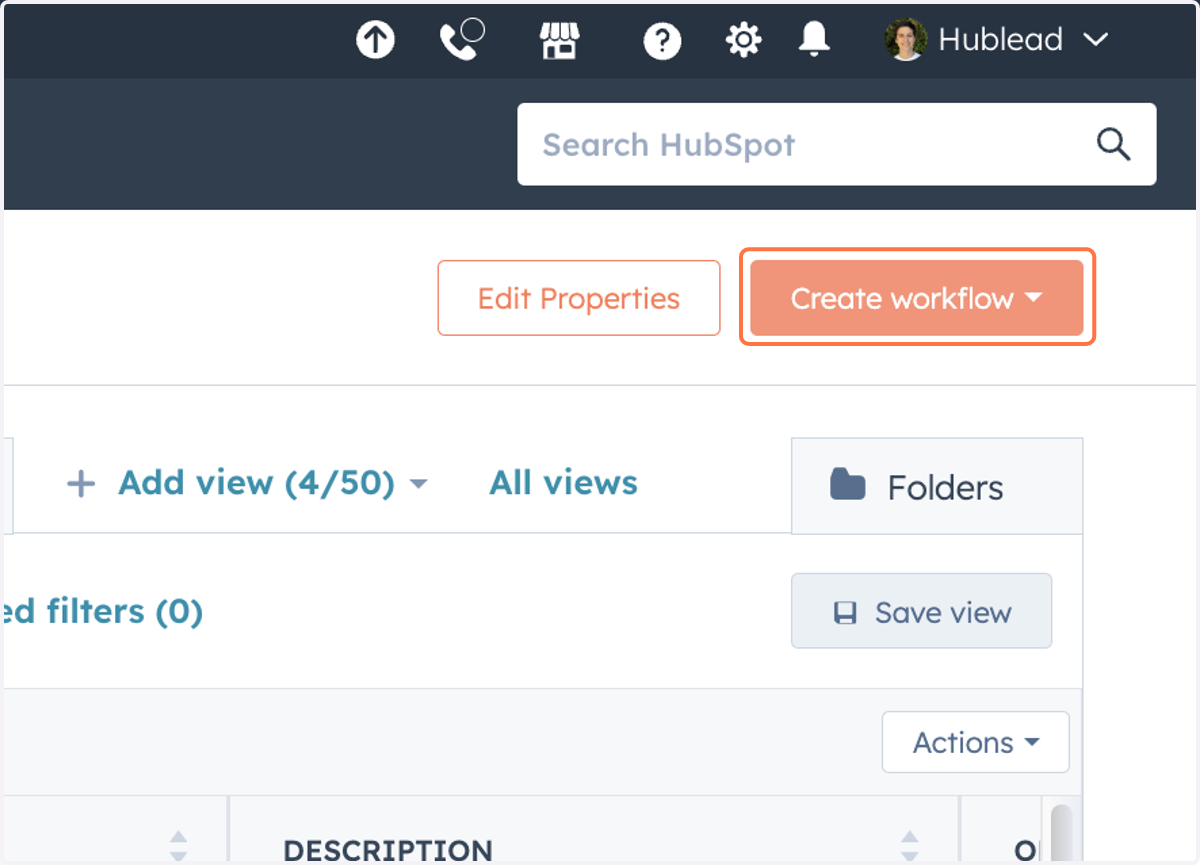Screen dimensions: 1200x865
Task: Click the Save view button
Action: click(x=921, y=611)
